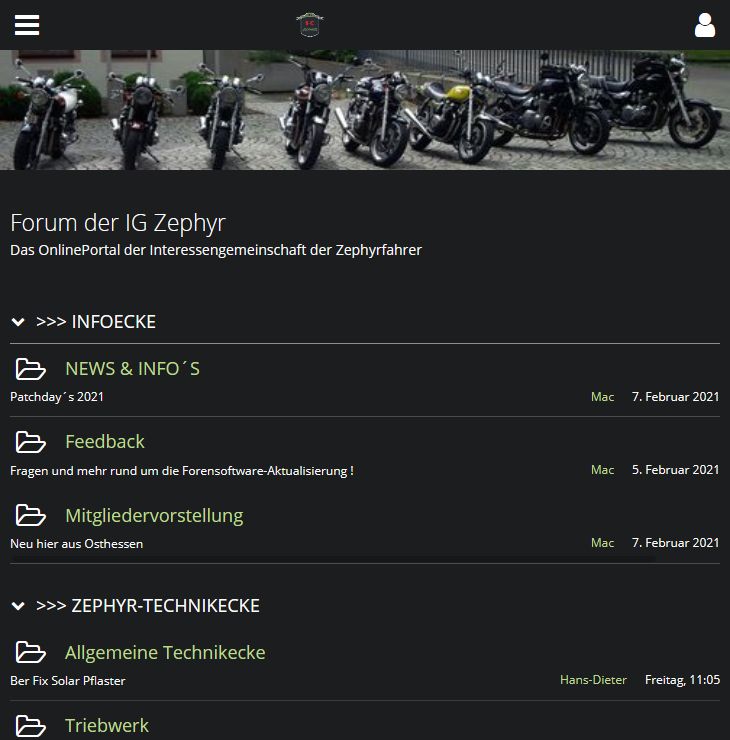Open the Ber Fix Solar Pflaster thread
Image resolution: width=730 pixels, height=740 pixels.
[x=67, y=681]
